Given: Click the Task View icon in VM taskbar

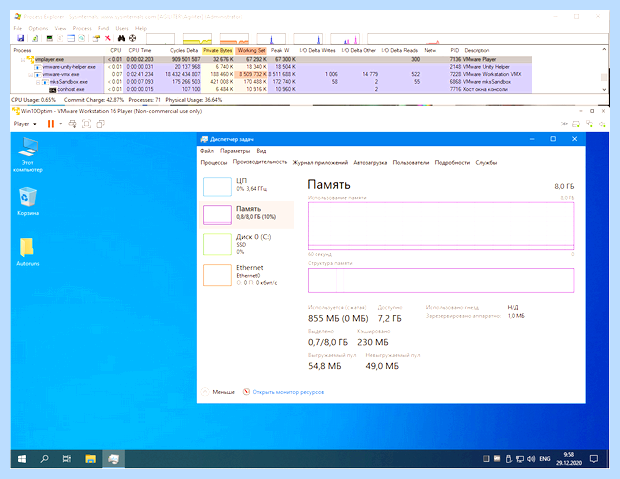Looking at the screenshot, I should 67,459.
